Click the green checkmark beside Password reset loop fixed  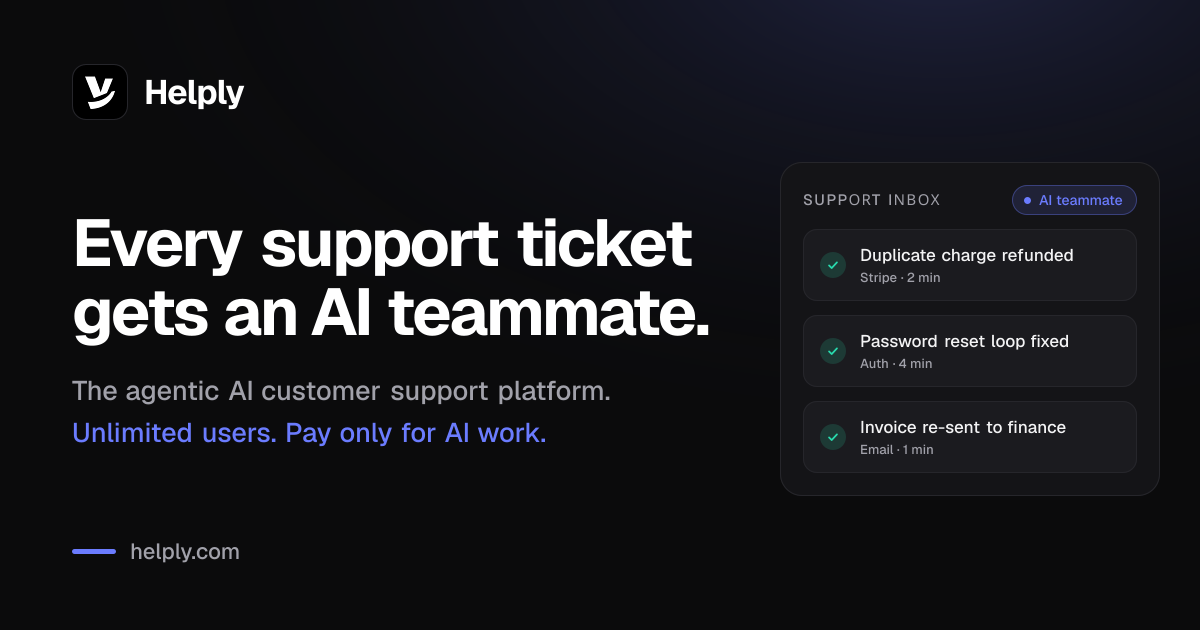click(833, 351)
